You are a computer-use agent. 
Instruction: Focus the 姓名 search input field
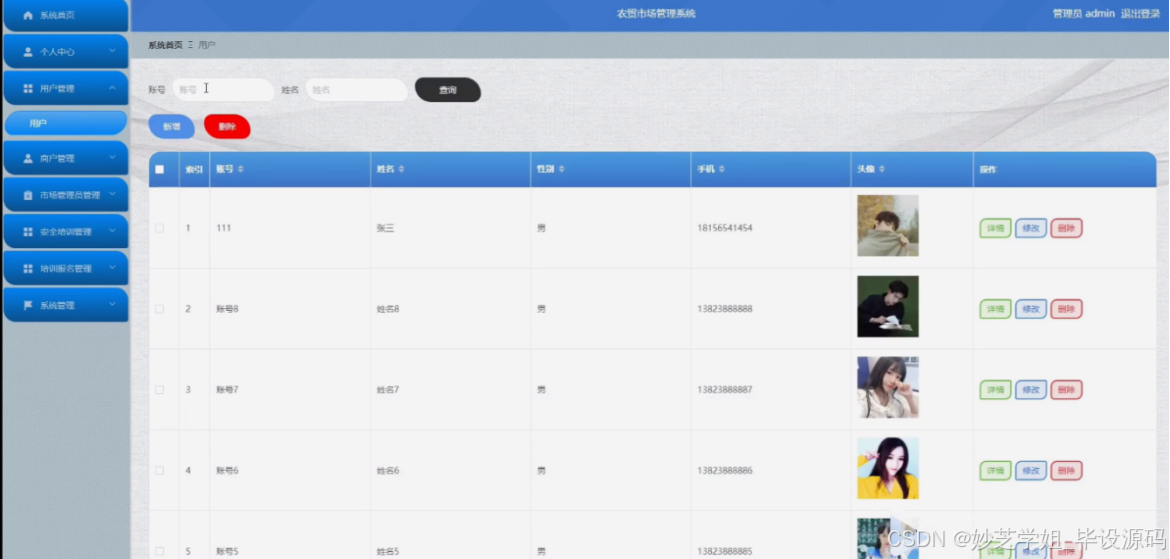coord(357,90)
